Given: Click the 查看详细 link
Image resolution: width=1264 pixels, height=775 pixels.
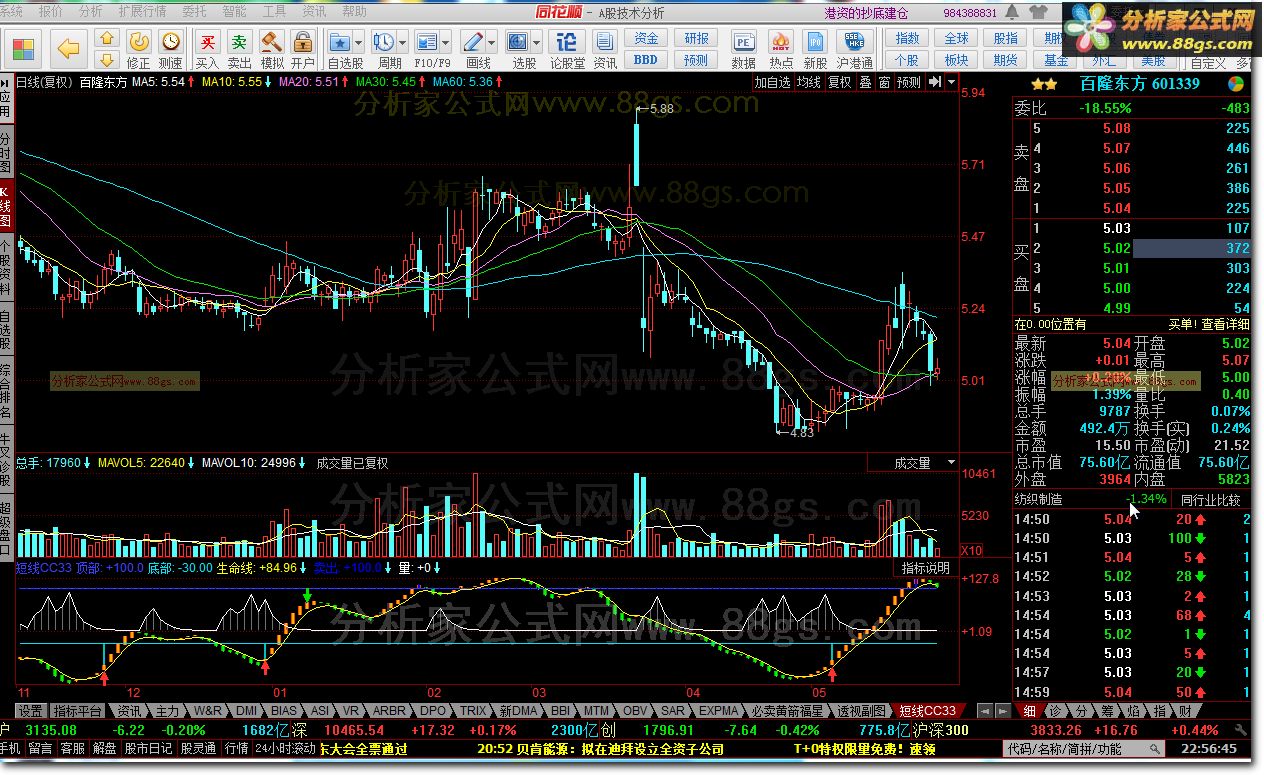Looking at the screenshot, I should coord(1225,324).
